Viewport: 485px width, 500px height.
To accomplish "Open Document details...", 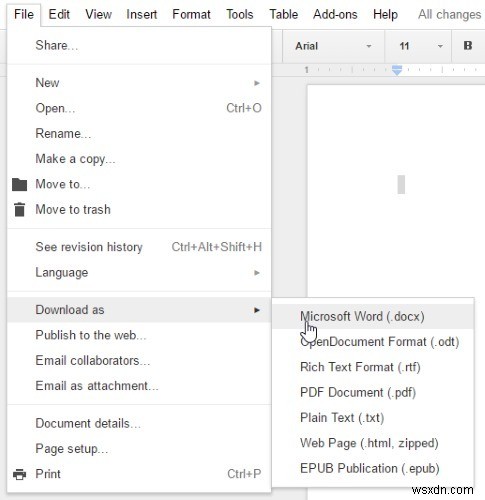I will coord(139,423).
